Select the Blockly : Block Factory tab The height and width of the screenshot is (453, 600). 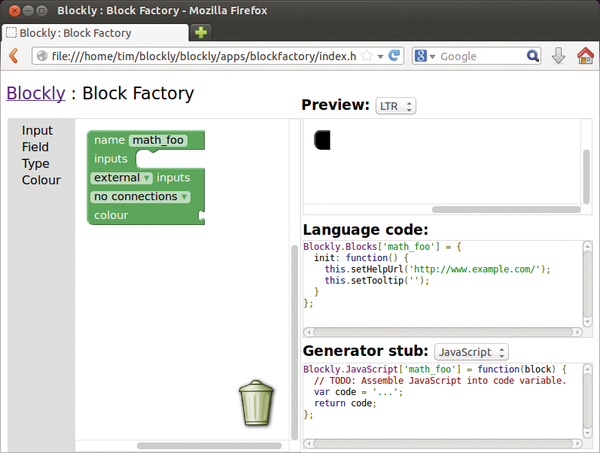click(x=96, y=33)
